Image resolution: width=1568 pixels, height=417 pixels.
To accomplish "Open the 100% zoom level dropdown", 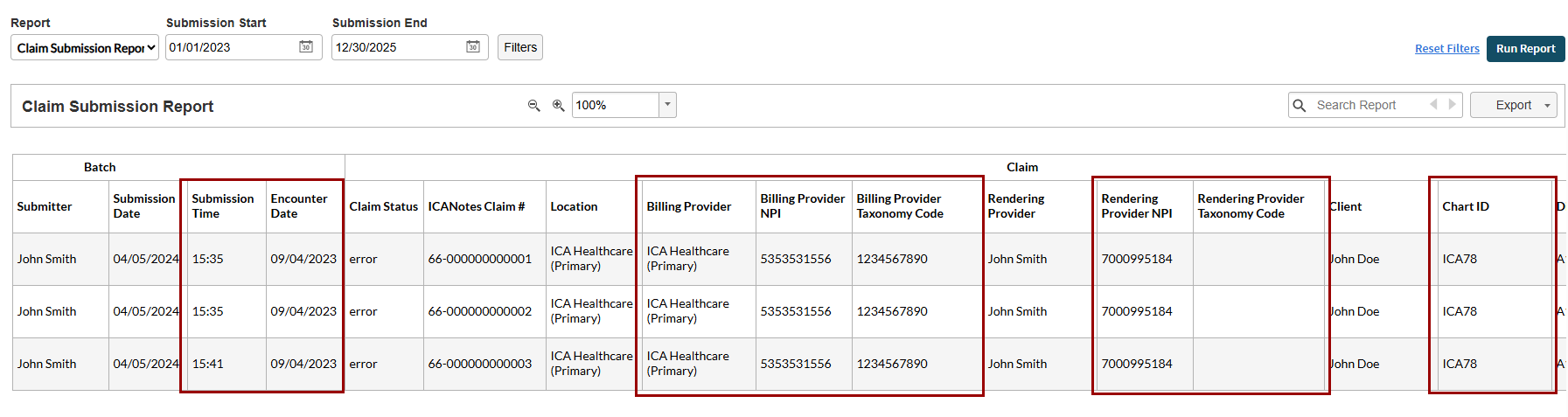I will (667, 105).
